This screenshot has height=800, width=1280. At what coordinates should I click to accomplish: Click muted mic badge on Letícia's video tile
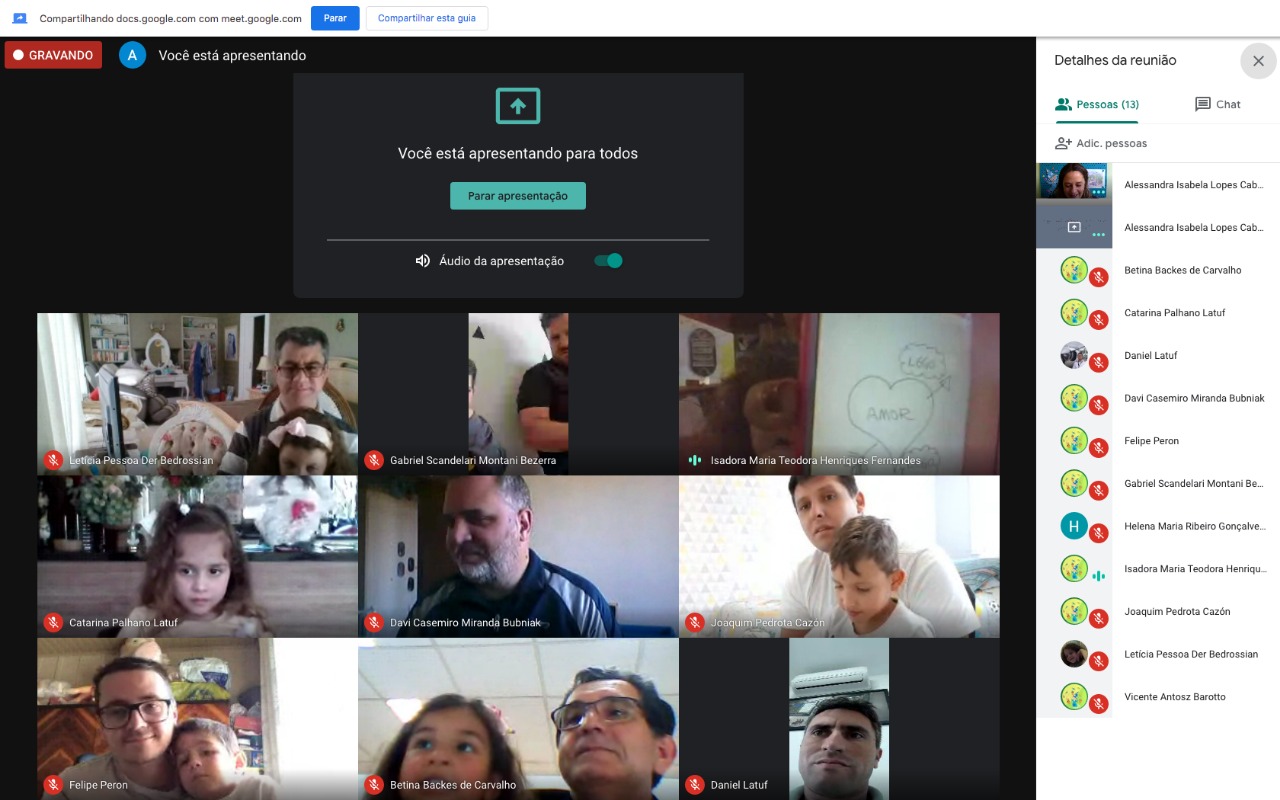pos(53,460)
